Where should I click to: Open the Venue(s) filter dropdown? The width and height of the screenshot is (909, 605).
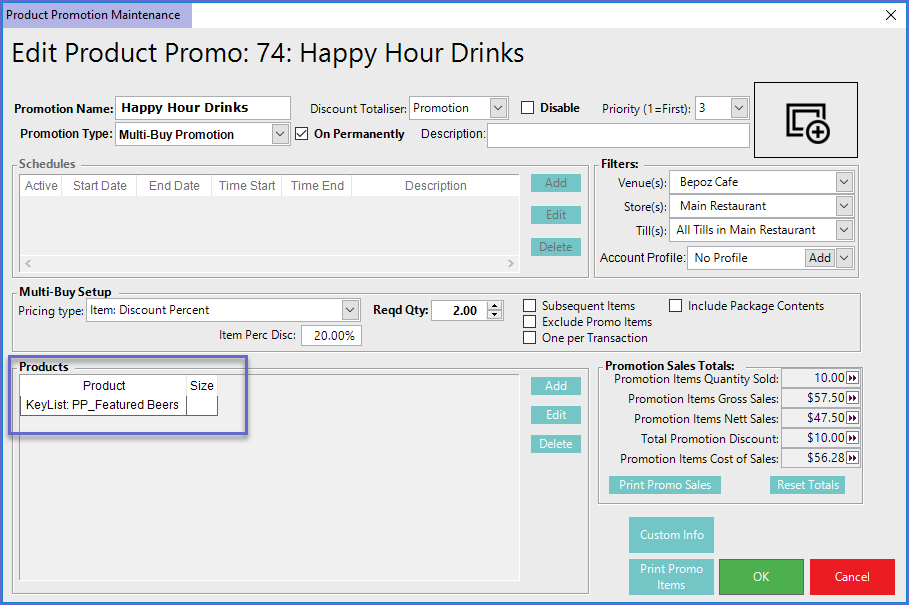[x=844, y=182]
